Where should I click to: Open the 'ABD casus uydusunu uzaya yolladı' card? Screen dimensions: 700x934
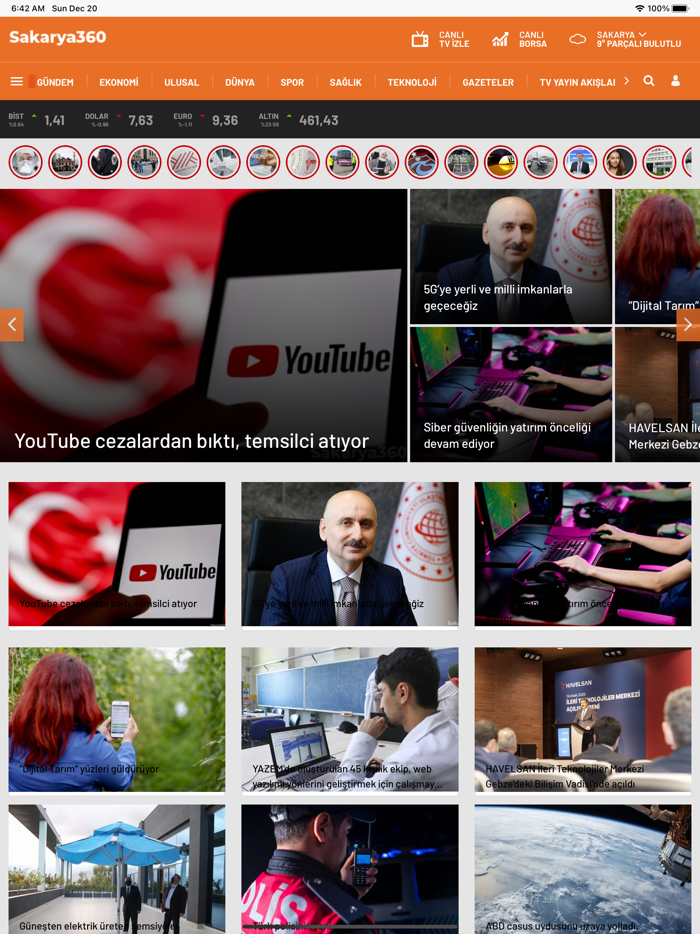tap(583, 869)
